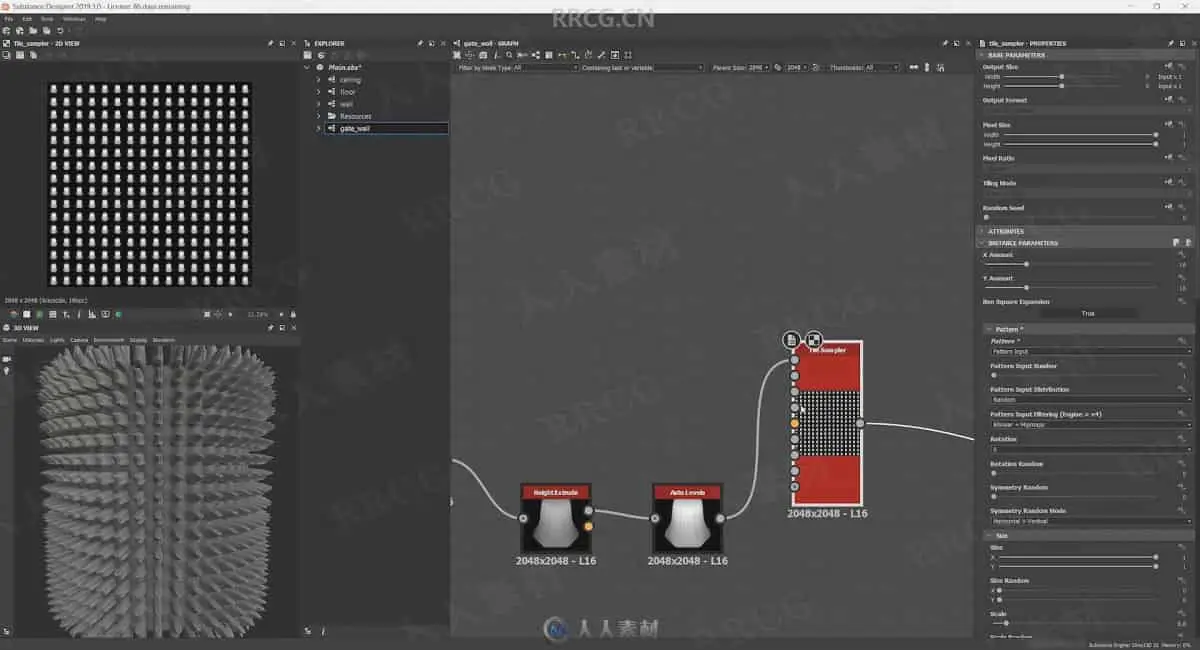Click the new package icon in main toolbar
This screenshot has height=650, width=1200.
coord(6,31)
